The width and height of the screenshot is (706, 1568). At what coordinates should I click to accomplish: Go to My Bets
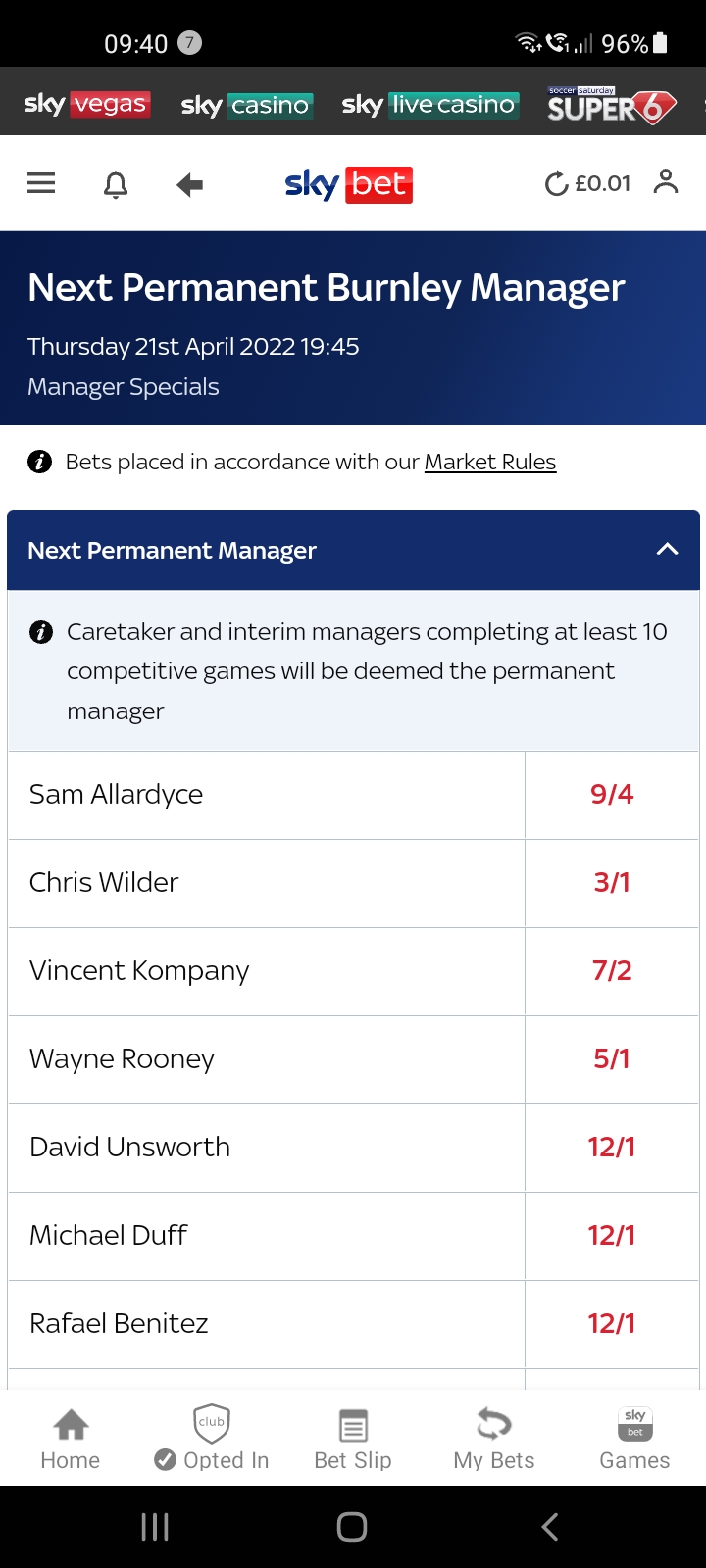tap(494, 1439)
